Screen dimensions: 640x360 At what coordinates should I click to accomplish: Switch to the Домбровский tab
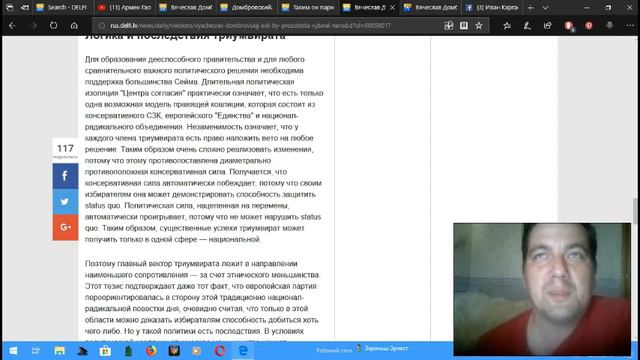(x=247, y=7)
